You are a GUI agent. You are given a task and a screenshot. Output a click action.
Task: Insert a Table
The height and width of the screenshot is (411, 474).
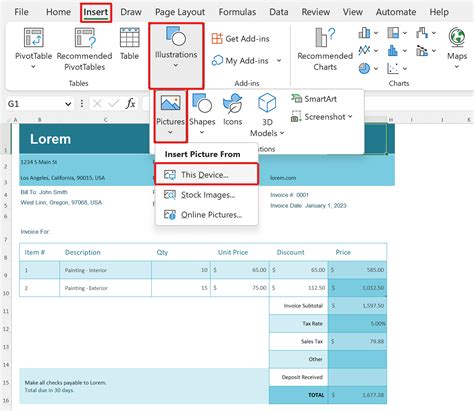(129, 44)
